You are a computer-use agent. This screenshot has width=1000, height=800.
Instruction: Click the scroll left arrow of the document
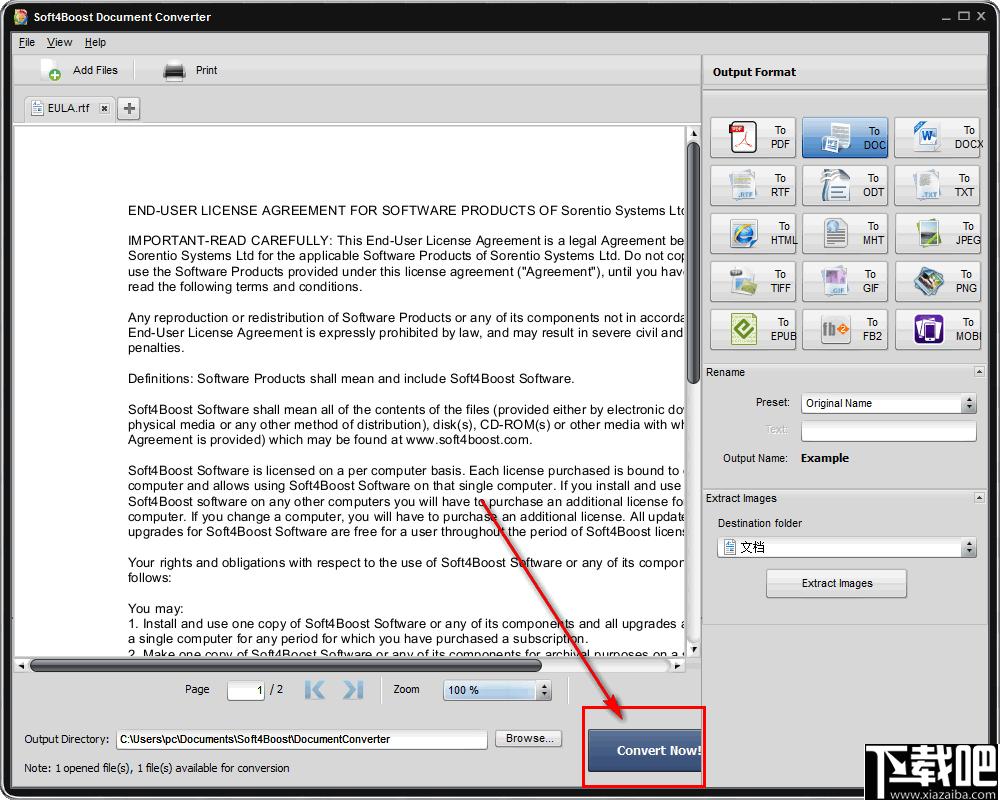(21, 665)
